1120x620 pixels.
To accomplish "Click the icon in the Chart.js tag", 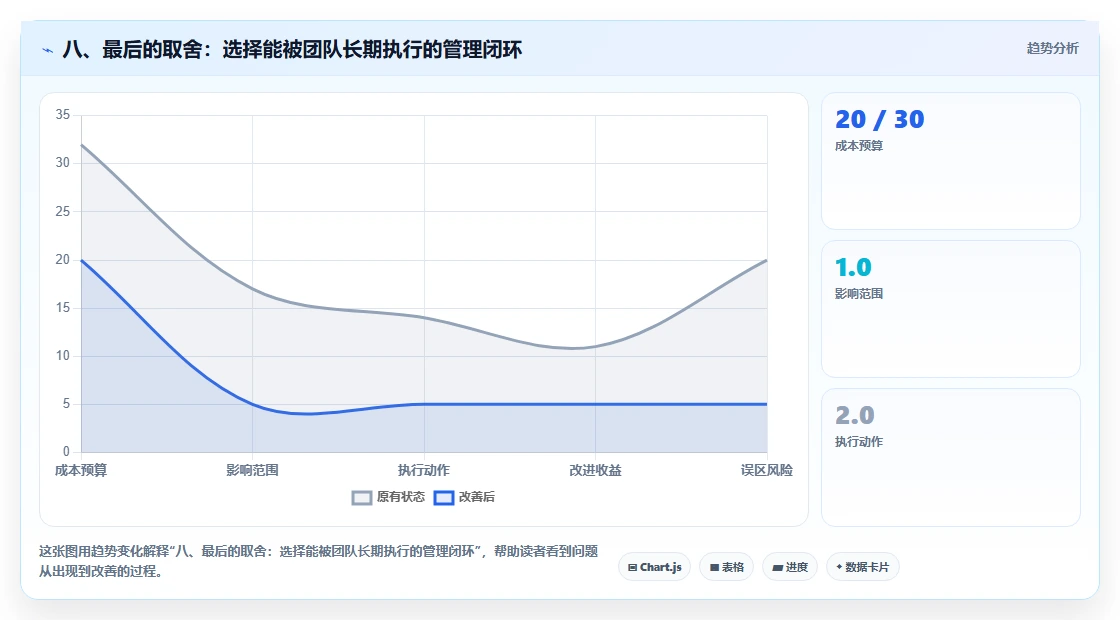I will point(632,568).
